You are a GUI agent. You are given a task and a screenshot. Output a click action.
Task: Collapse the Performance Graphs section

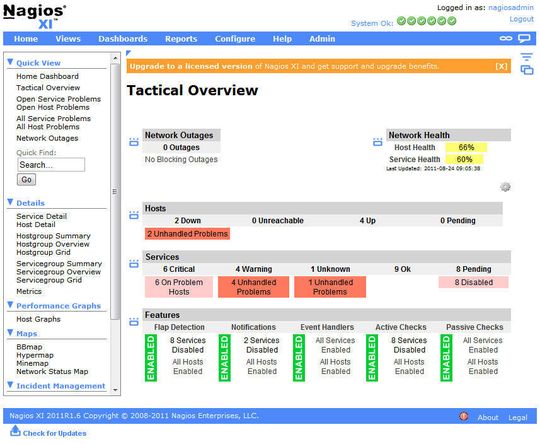(x=10, y=305)
